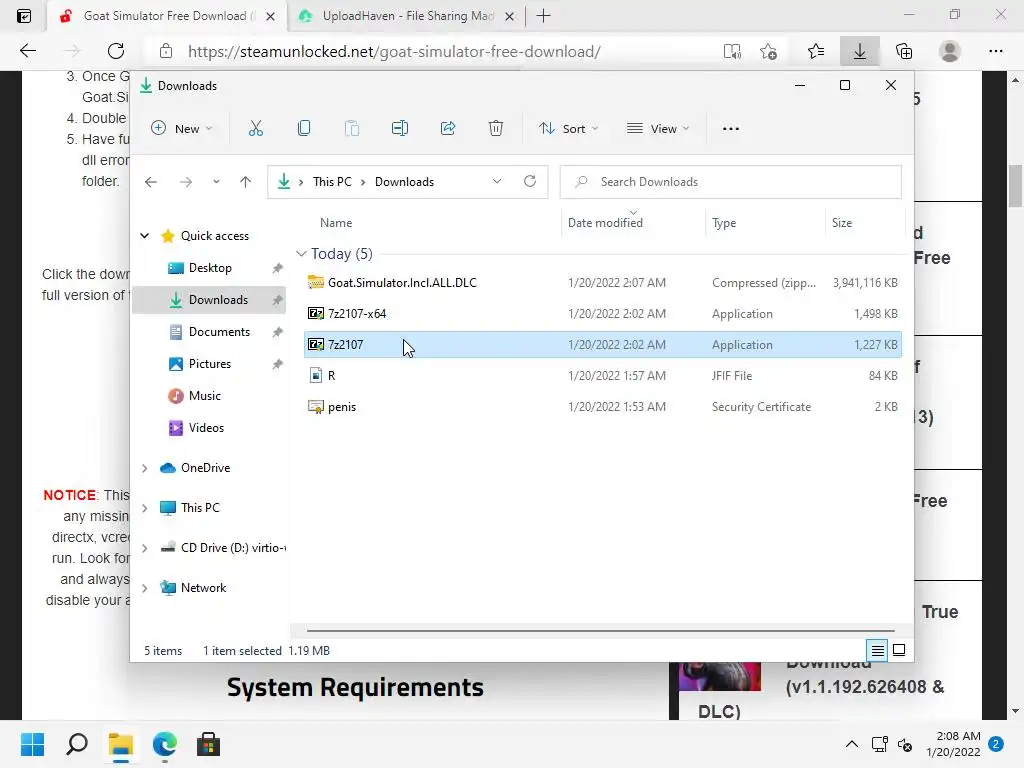The height and width of the screenshot is (768, 1024).
Task: Switch to details view layout icon in status bar
Action: click(x=877, y=650)
